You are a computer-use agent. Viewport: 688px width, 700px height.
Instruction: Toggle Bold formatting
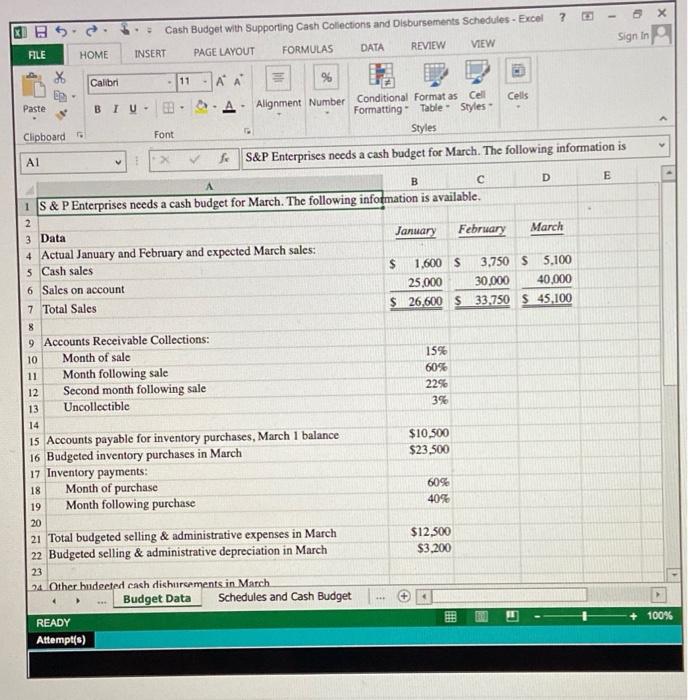(x=97, y=109)
